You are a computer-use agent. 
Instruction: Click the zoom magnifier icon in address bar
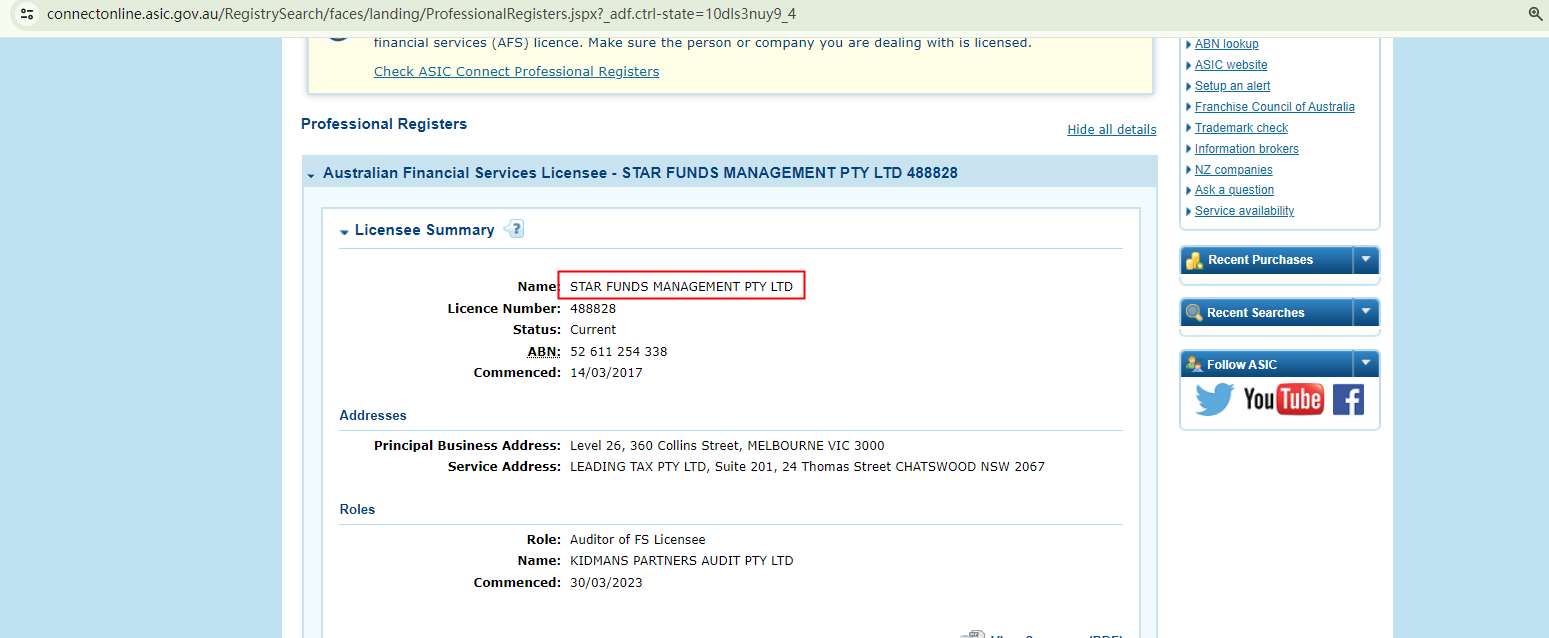[x=1536, y=14]
